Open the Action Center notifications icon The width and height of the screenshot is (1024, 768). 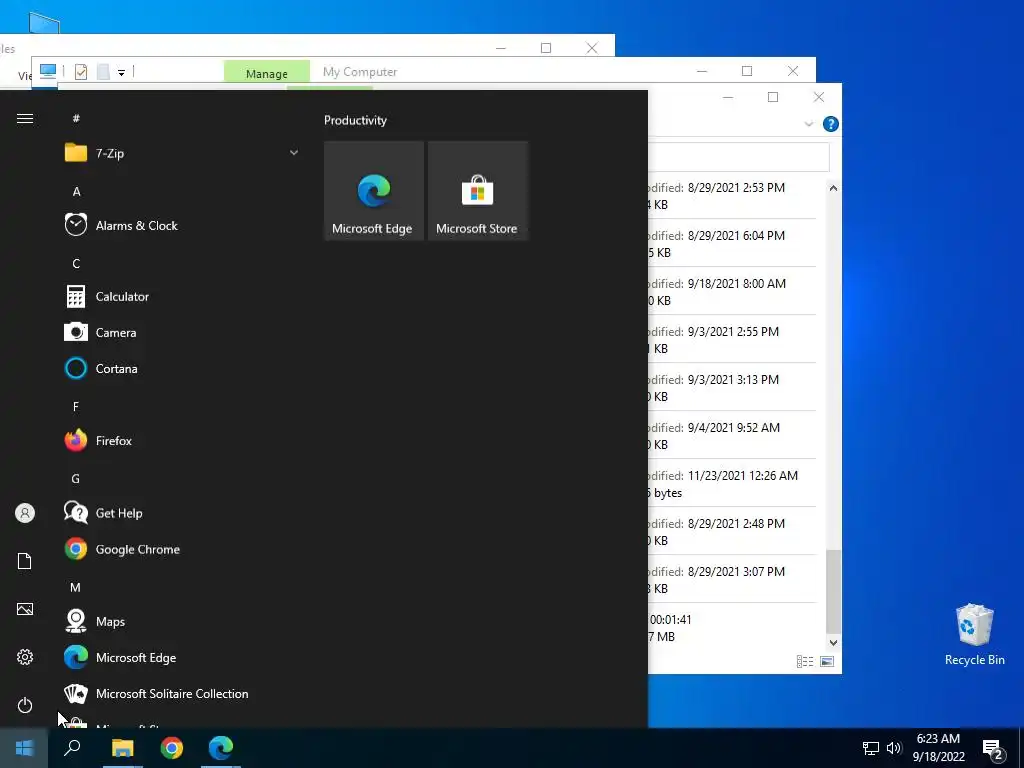993,748
